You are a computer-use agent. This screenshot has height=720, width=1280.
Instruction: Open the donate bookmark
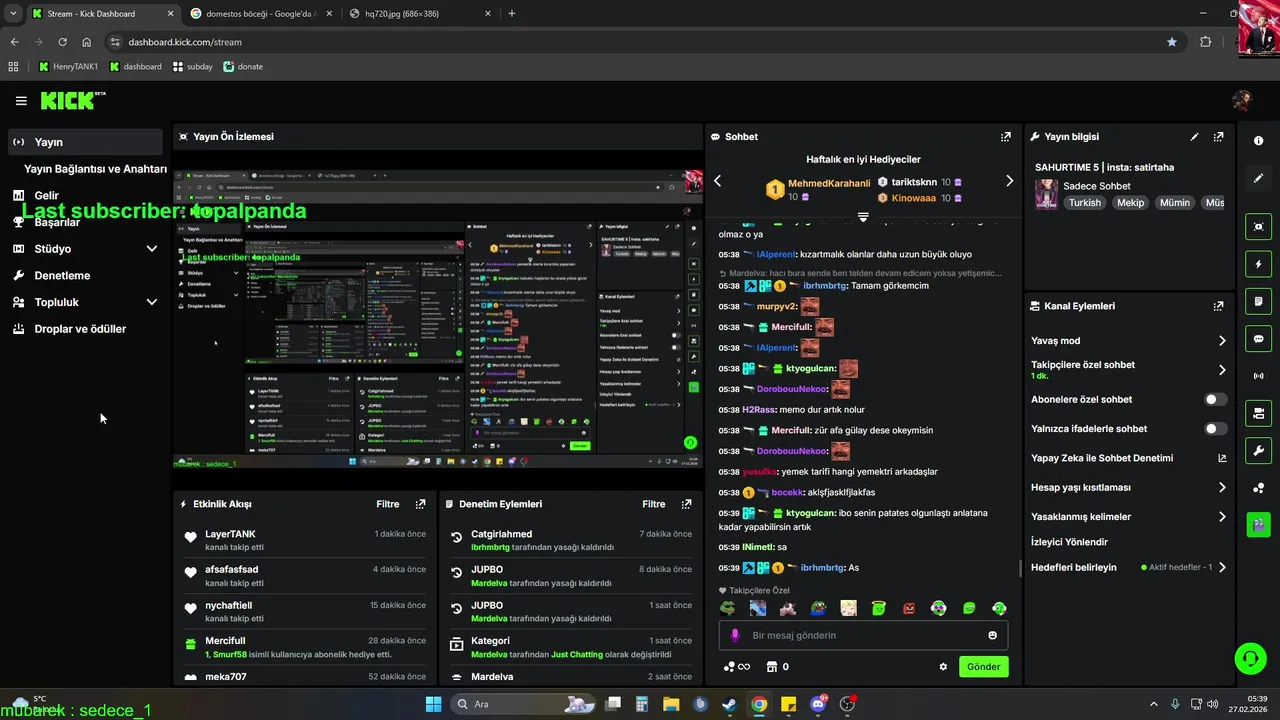tap(243, 67)
